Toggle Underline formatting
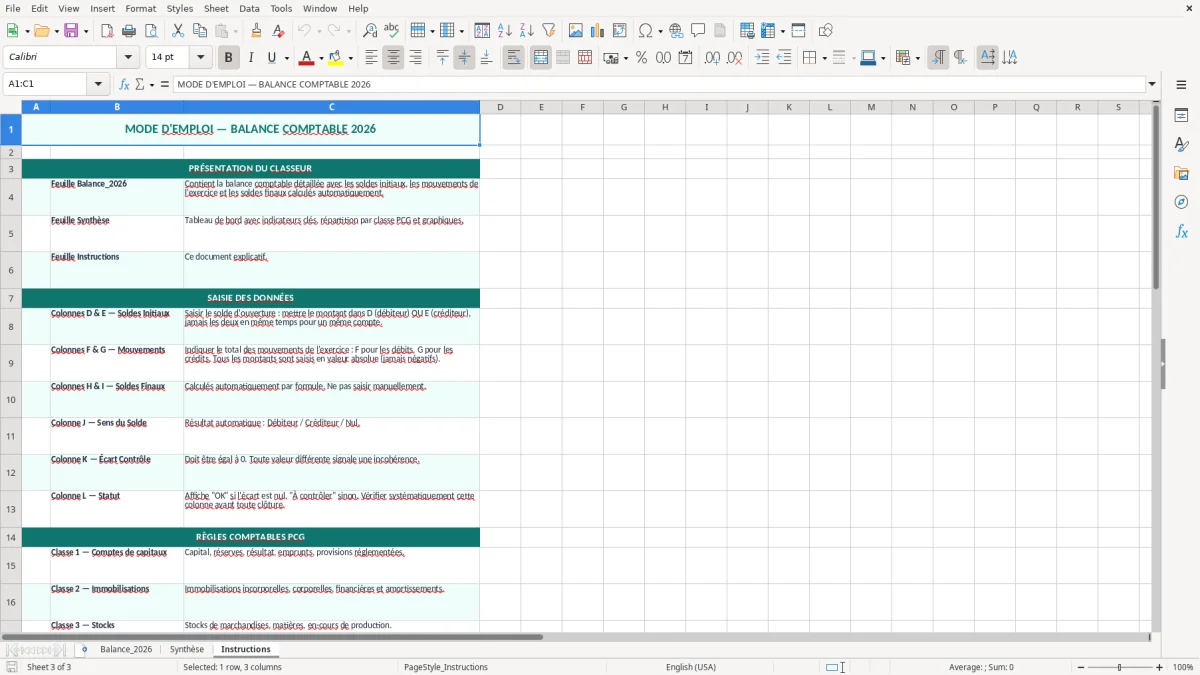 click(272, 58)
